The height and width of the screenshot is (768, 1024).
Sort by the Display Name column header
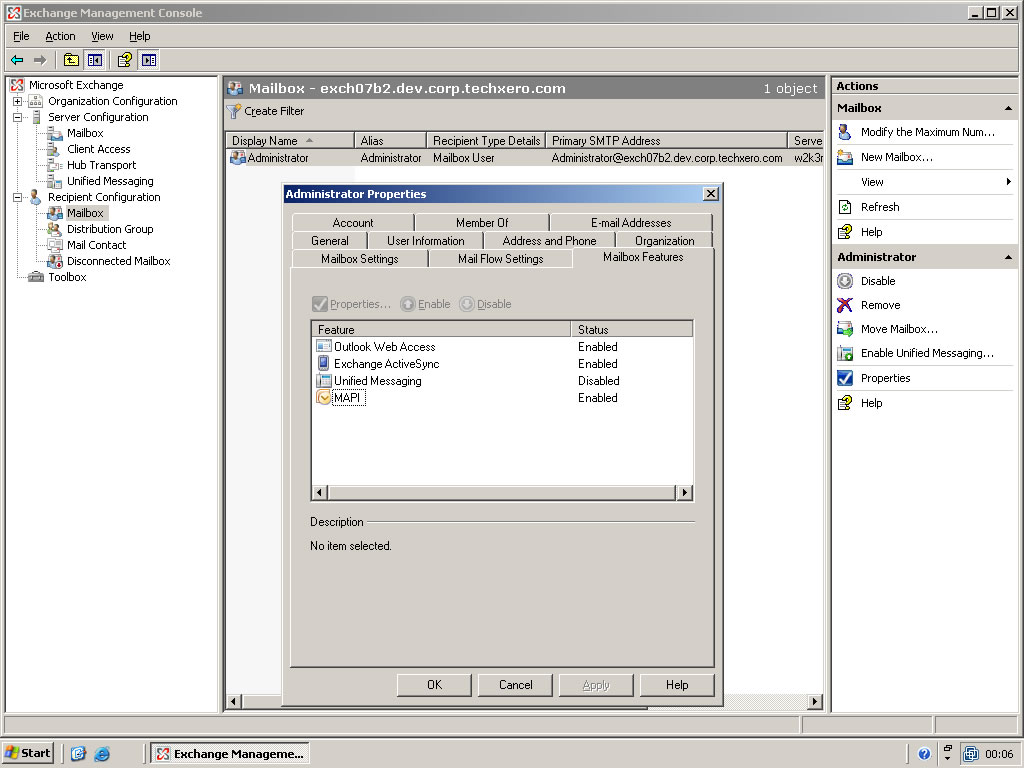(265, 141)
